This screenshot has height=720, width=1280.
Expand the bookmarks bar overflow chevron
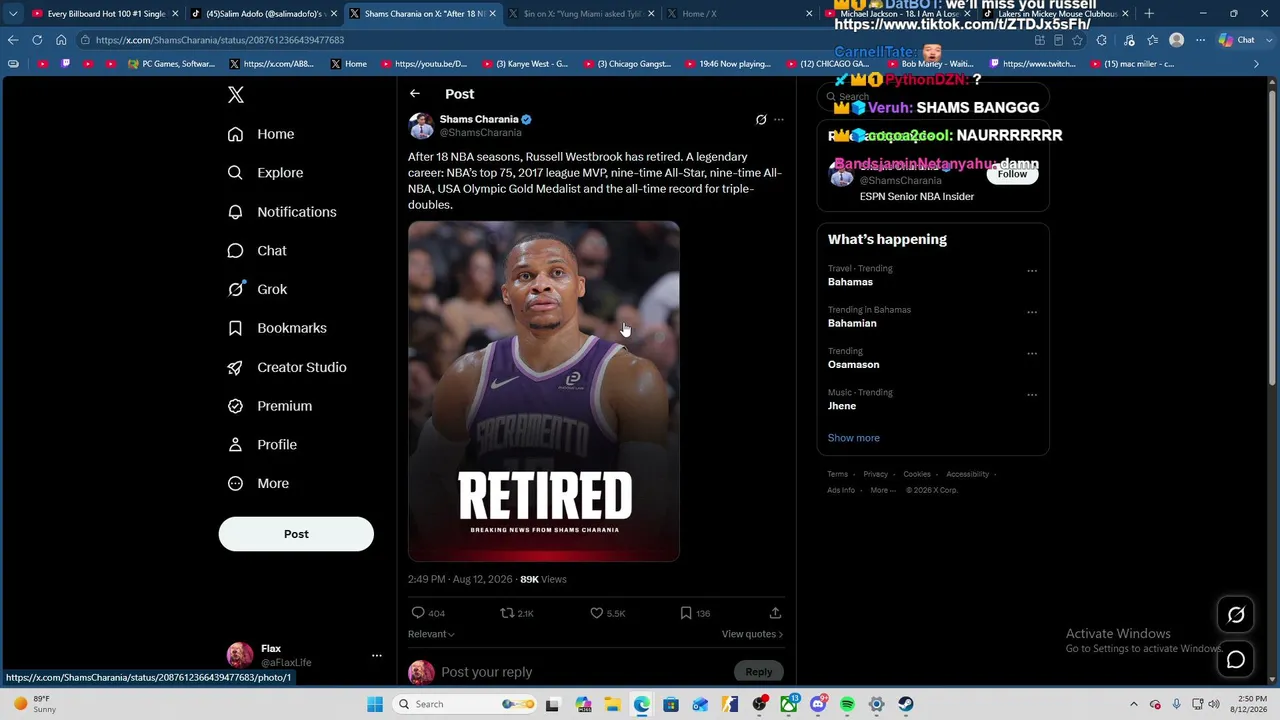(1256, 64)
